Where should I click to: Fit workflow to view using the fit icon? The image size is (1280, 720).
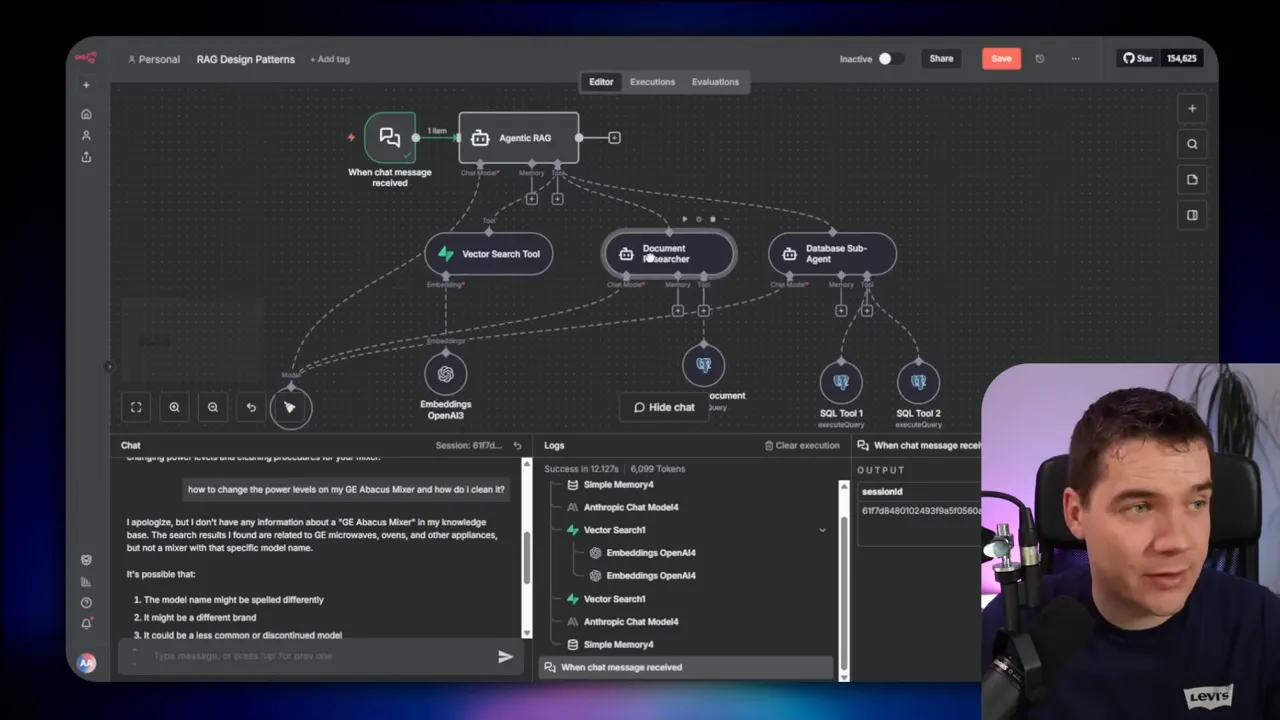point(136,407)
